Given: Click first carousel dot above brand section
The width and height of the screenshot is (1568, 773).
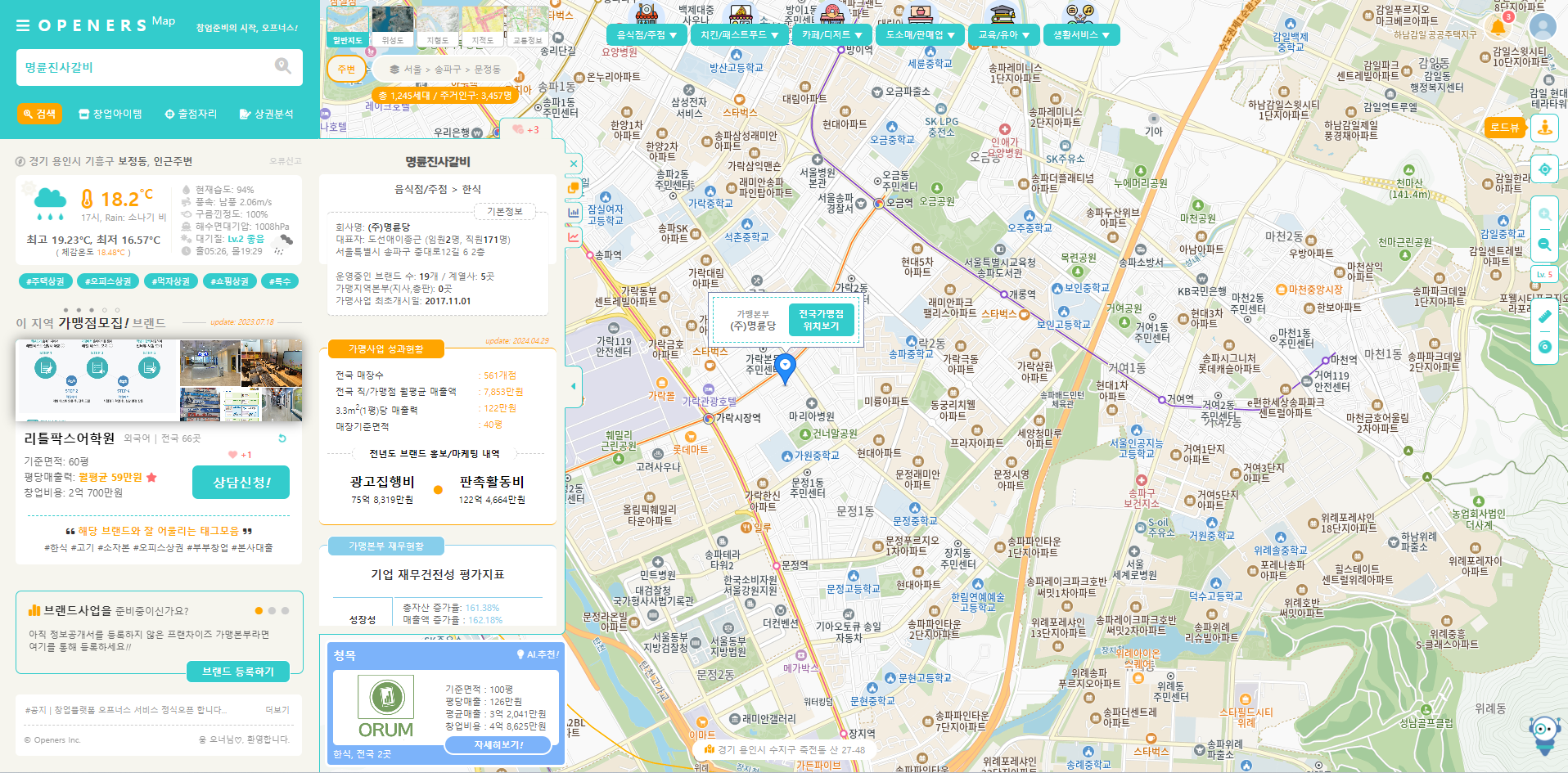Looking at the screenshot, I should point(65,310).
